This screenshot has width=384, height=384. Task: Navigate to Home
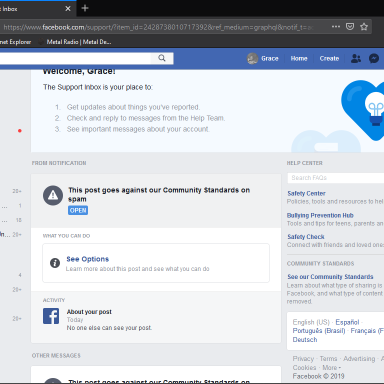299,59
